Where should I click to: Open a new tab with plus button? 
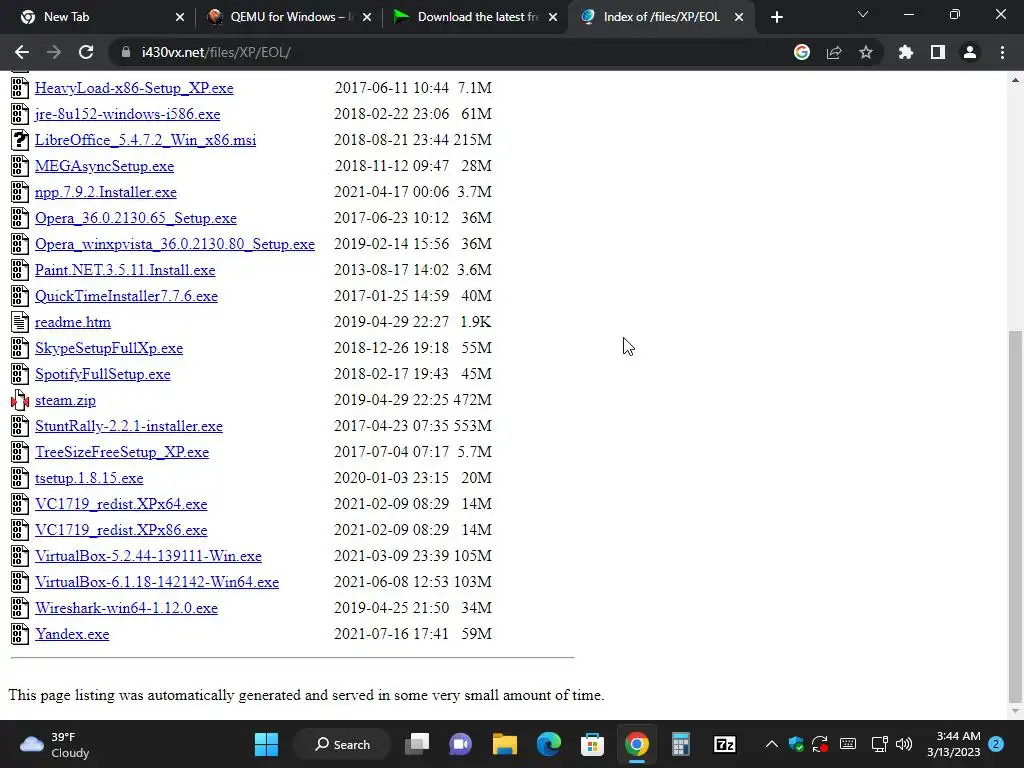pos(776,17)
